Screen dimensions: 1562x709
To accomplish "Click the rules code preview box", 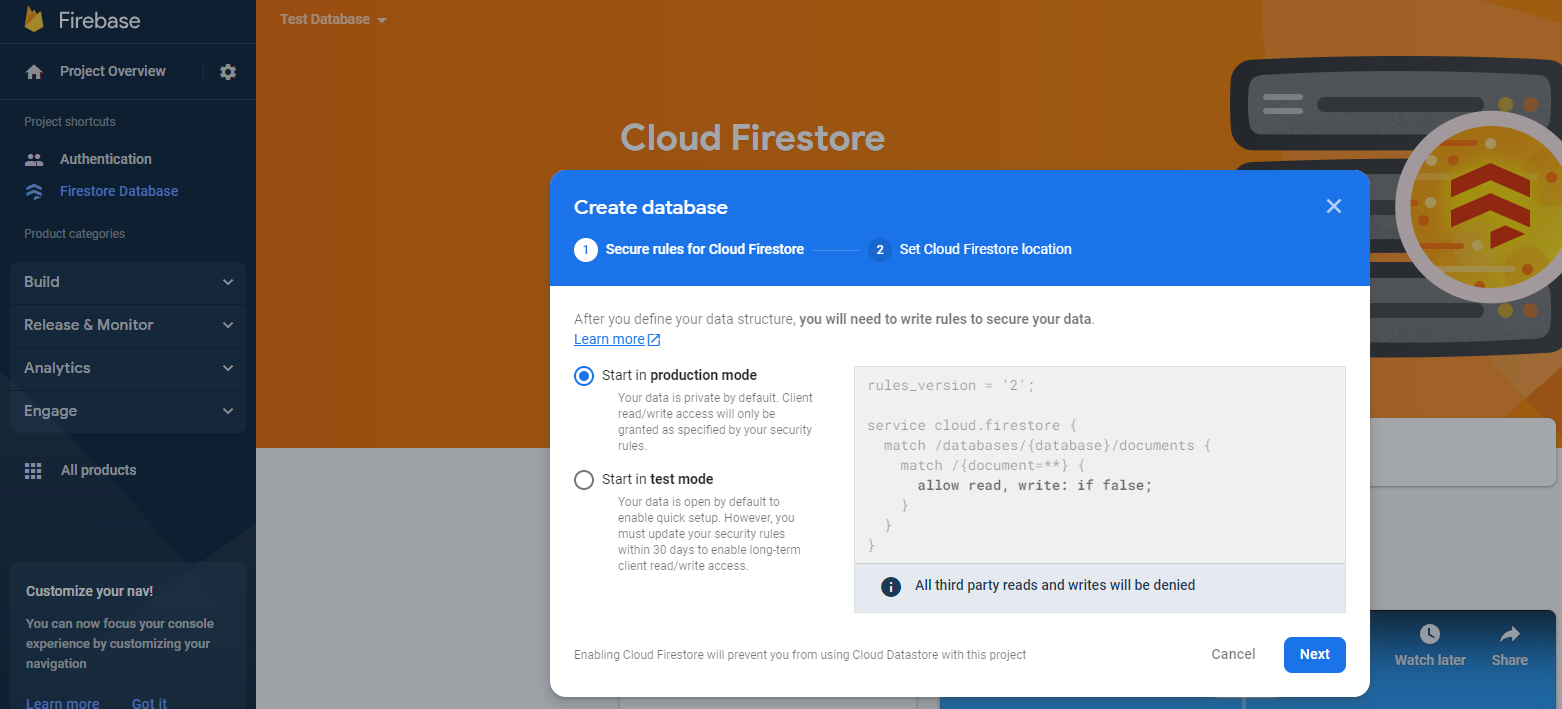I will click(1100, 464).
